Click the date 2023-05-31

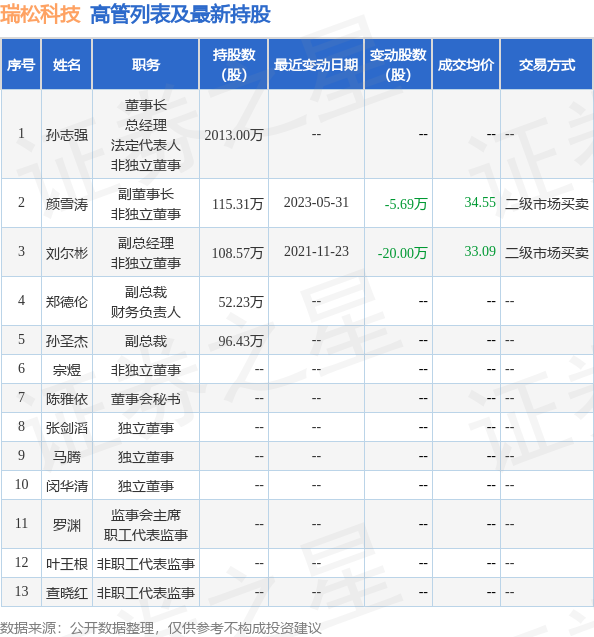[316, 202]
